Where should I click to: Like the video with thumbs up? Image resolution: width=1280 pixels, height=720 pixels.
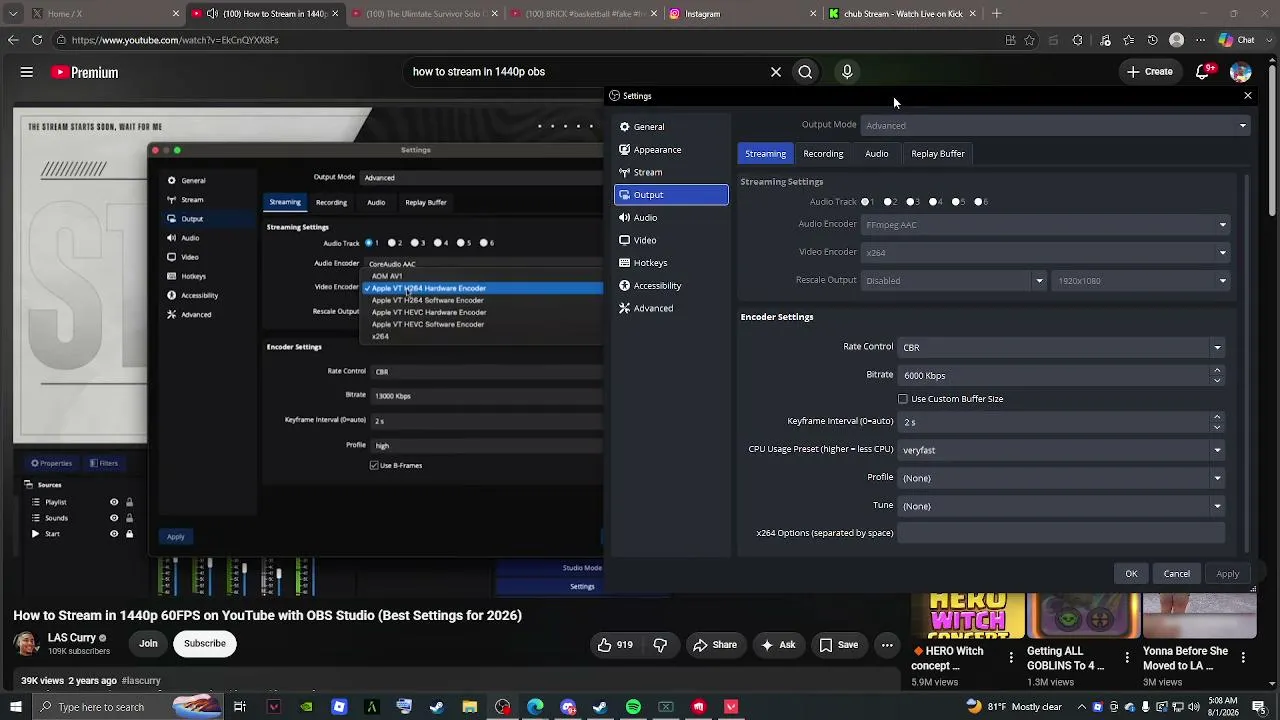[x=615, y=645]
